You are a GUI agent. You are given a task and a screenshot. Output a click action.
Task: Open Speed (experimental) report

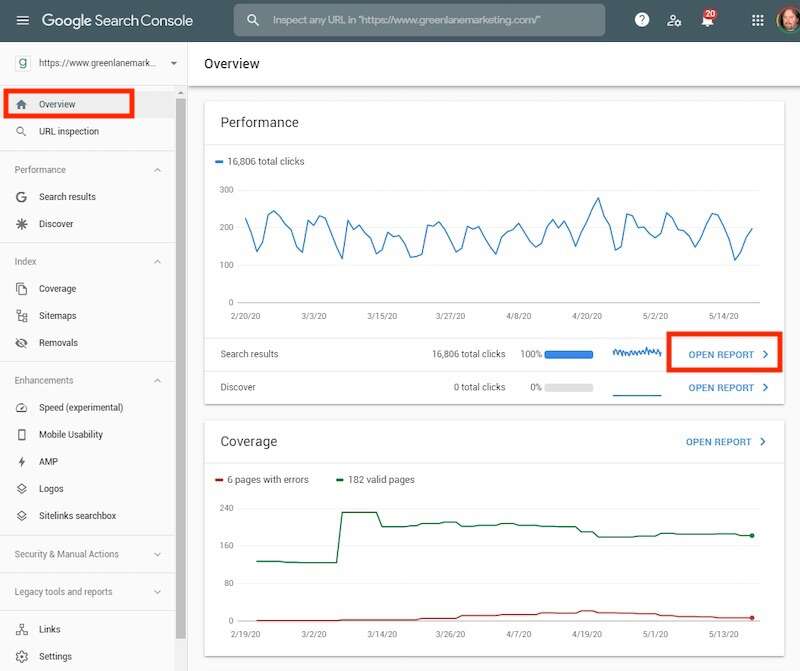click(87, 408)
